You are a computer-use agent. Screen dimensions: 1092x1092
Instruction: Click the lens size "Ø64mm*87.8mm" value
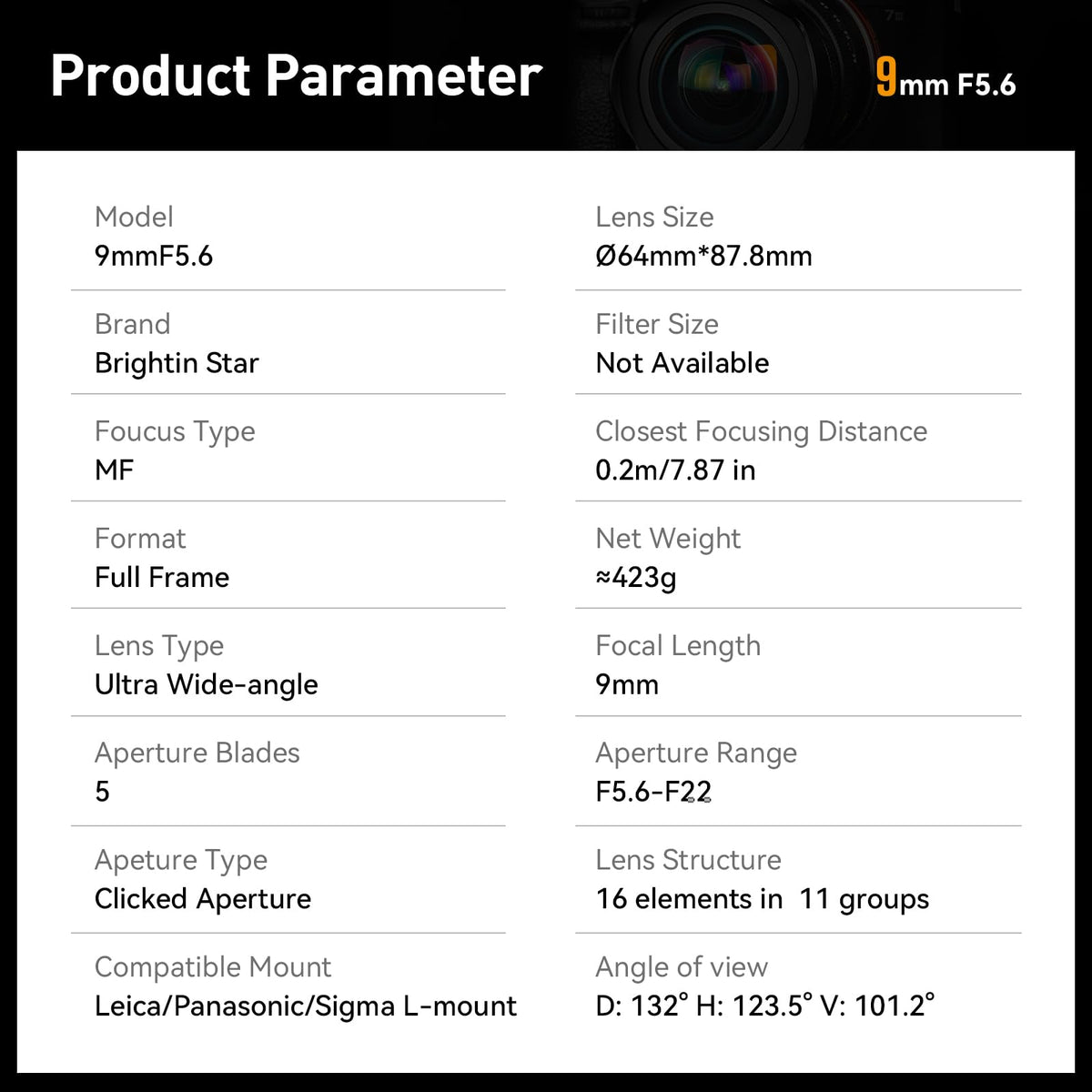703,256
